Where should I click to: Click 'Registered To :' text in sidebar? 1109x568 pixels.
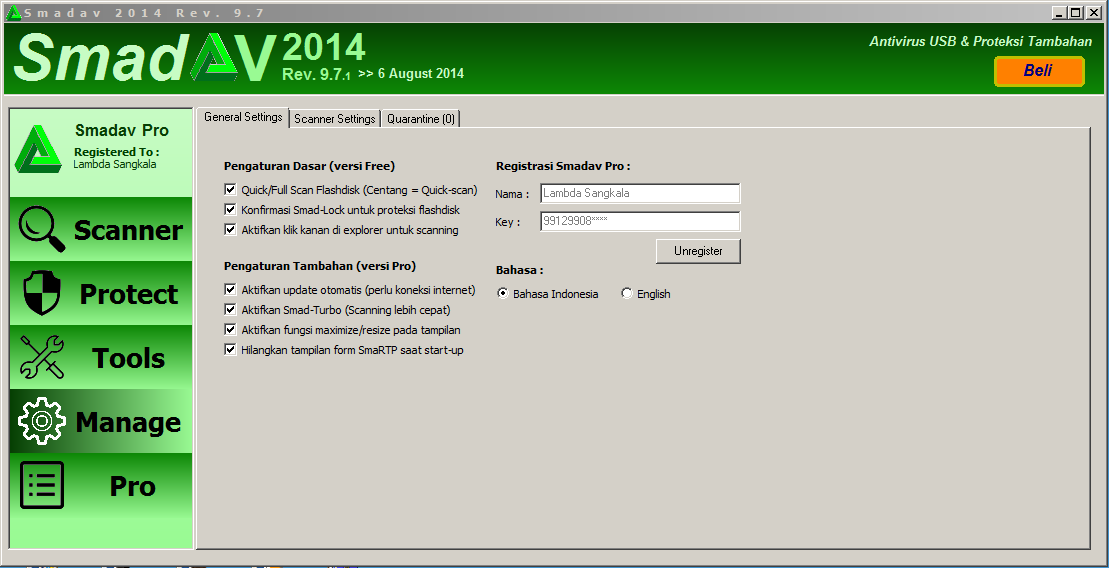[x=116, y=152]
